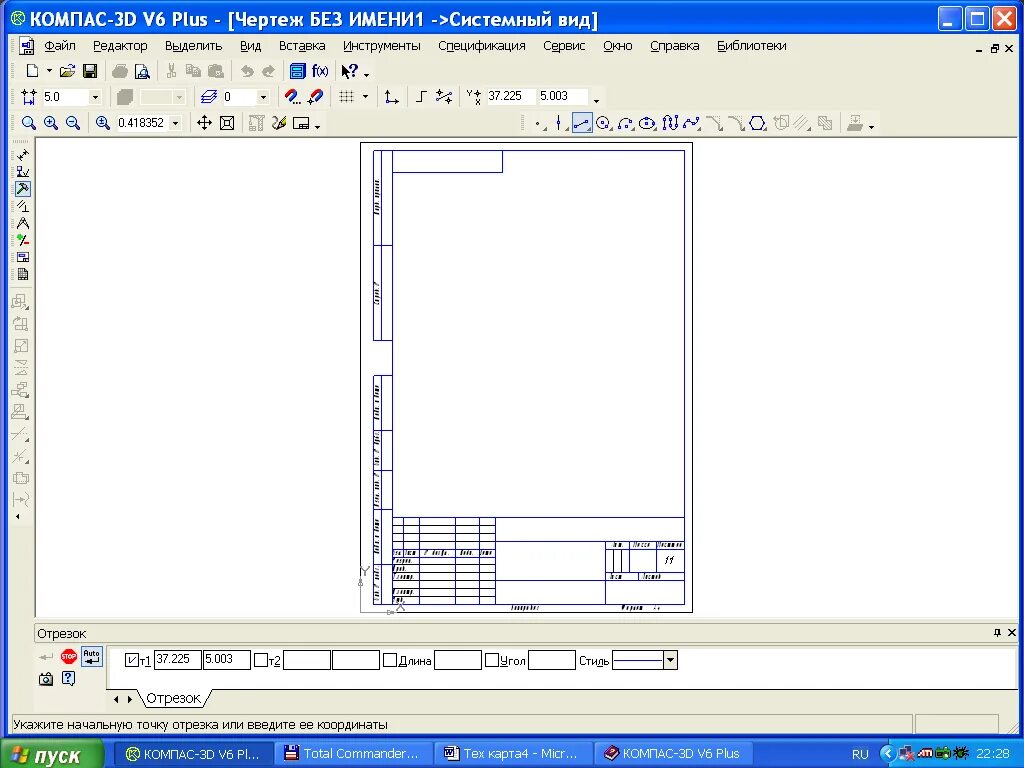This screenshot has width=1024, height=768.
Task: Select the Arc tool
Action: click(626, 123)
